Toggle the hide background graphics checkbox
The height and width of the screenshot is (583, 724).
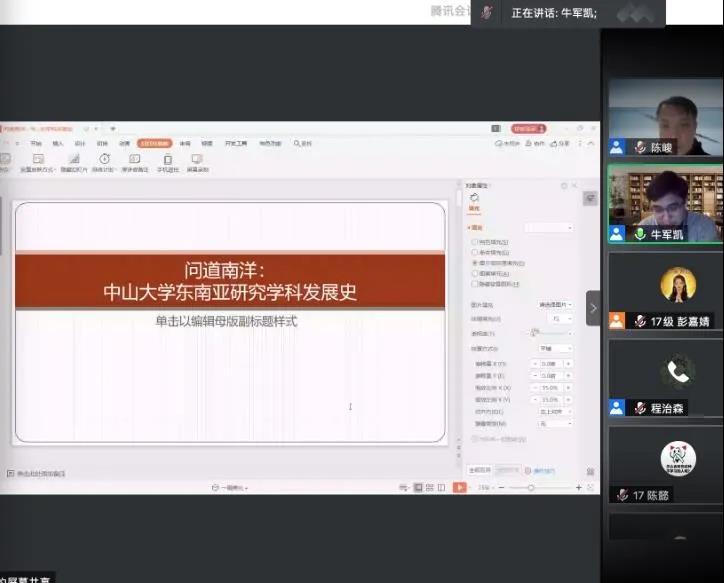[474, 284]
